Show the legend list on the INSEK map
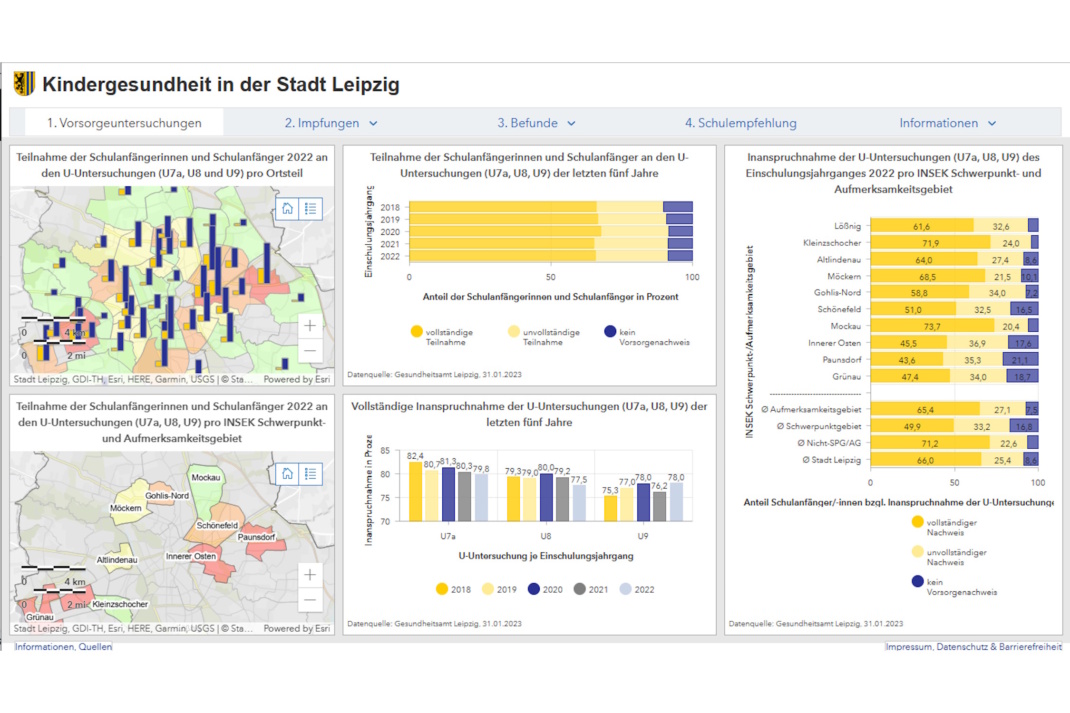1070x713 pixels. click(311, 473)
